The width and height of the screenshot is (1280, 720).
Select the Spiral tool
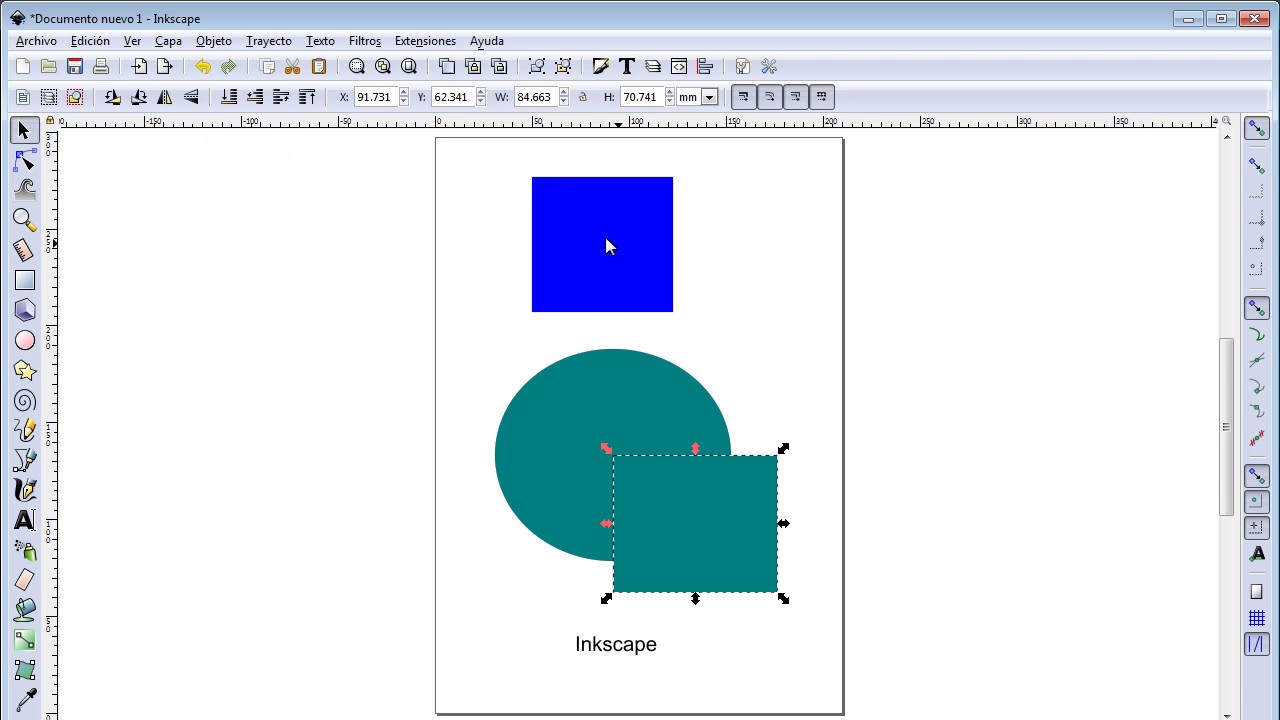25,400
